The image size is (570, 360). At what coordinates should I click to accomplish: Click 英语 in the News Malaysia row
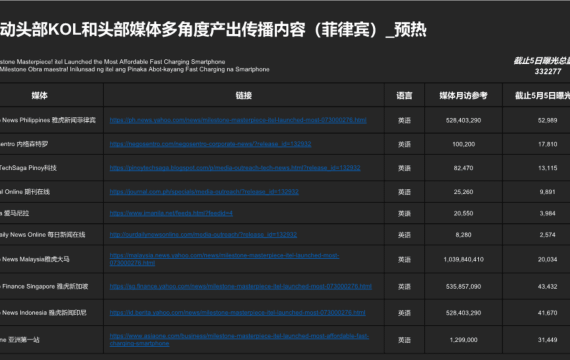click(x=404, y=259)
